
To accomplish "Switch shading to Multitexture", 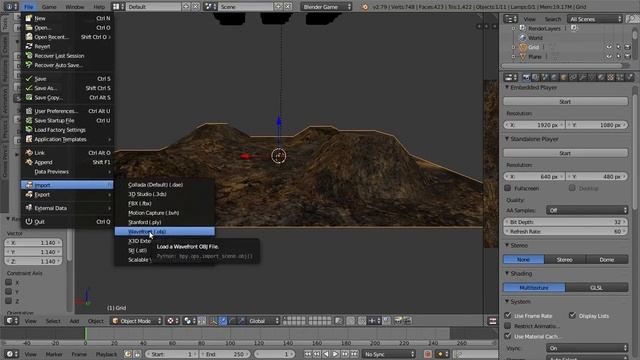I will pos(534,288).
